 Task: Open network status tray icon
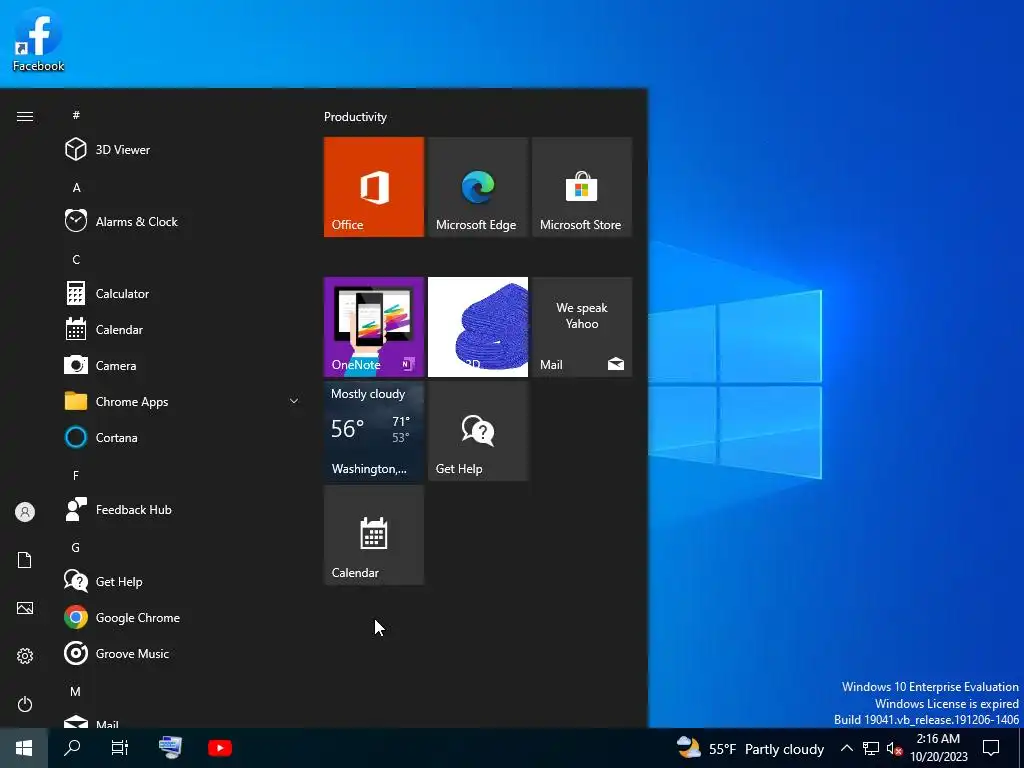coord(871,748)
